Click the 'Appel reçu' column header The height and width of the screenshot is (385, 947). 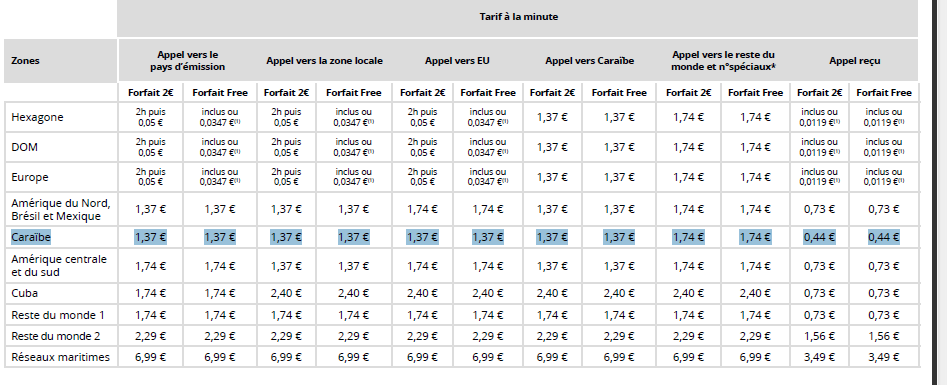pos(855,60)
